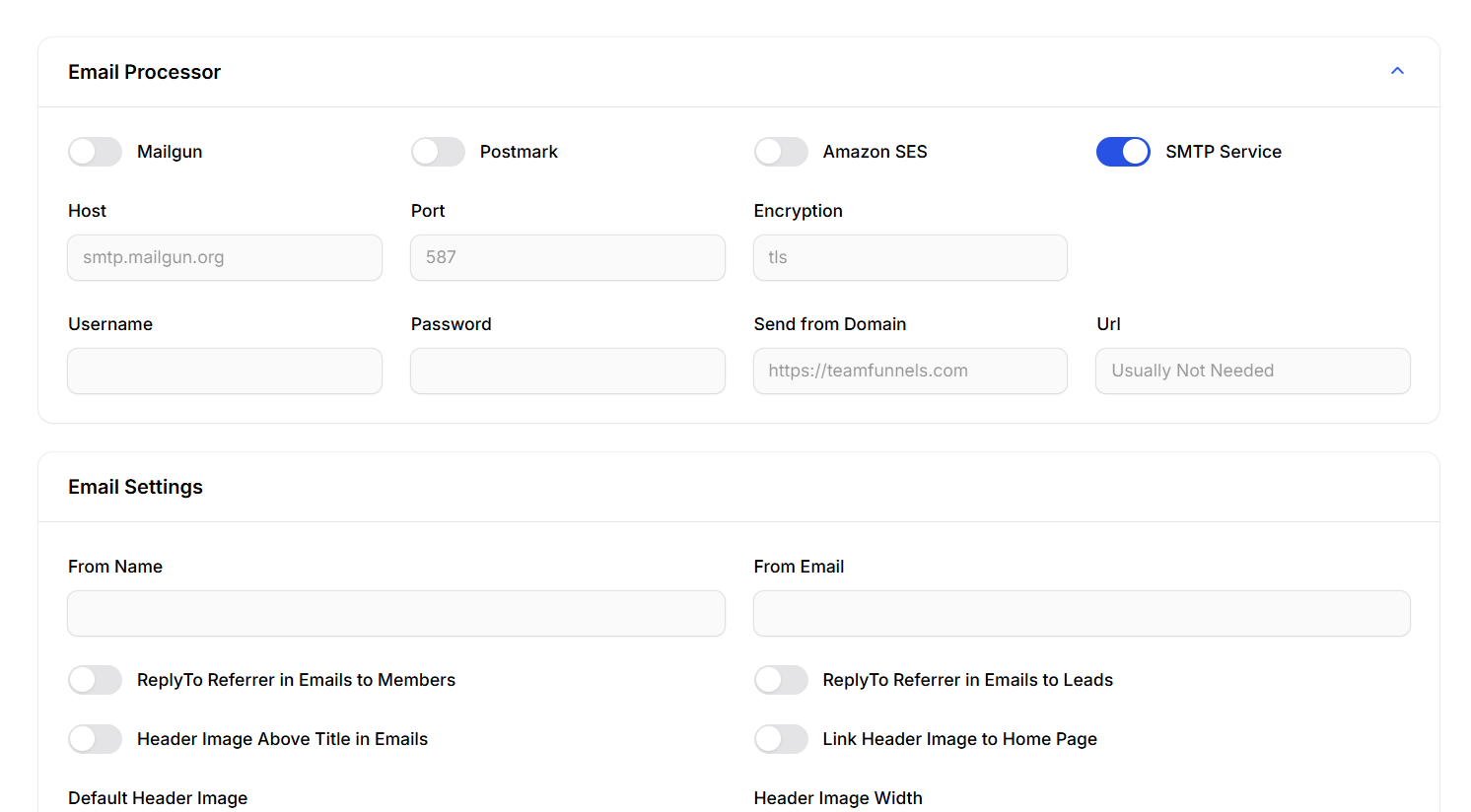Click the Email Processor heading
Viewport: 1471px width, 812px height.
(x=144, y=72)
